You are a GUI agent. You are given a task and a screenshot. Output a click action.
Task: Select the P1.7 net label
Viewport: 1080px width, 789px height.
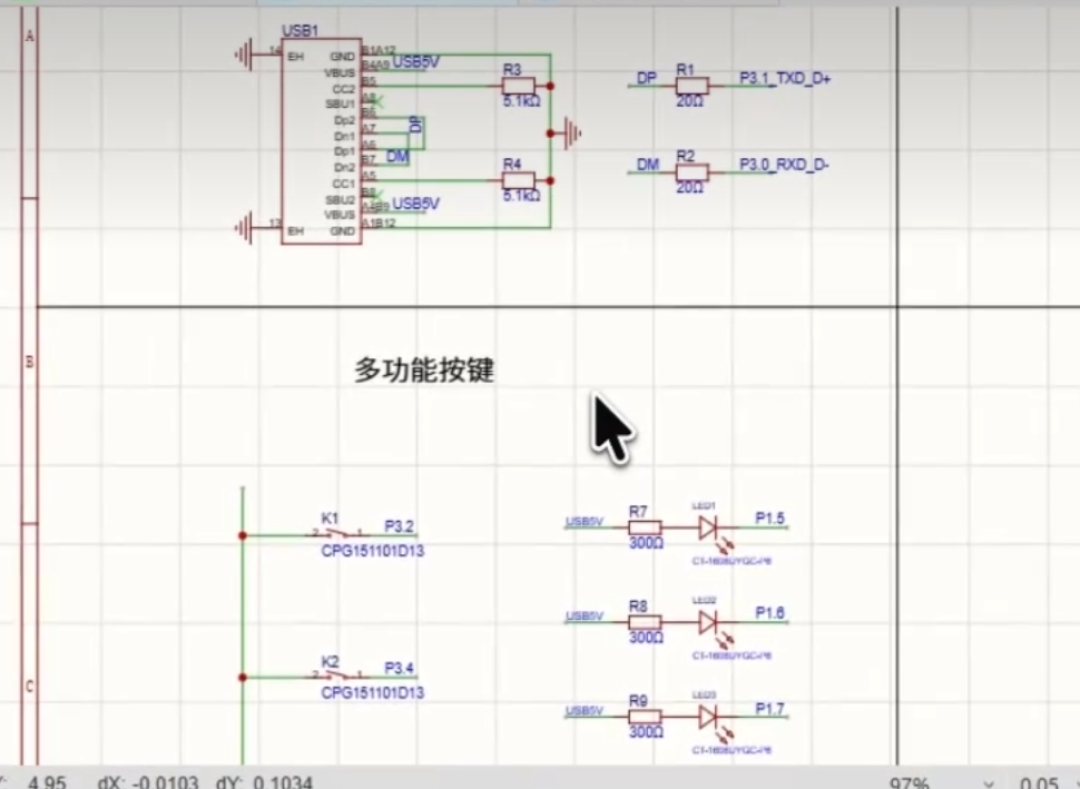click(x=770, y=708)
